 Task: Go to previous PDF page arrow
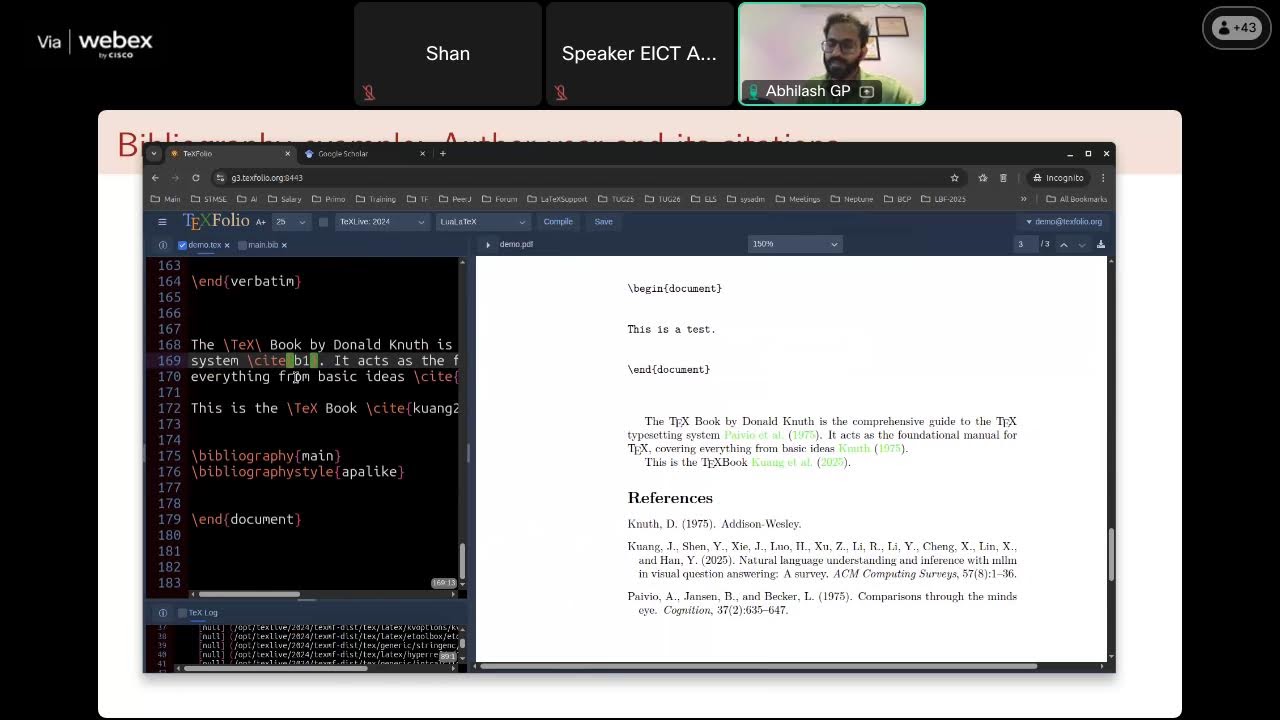pyautogui.click(x=1064, y=244)
